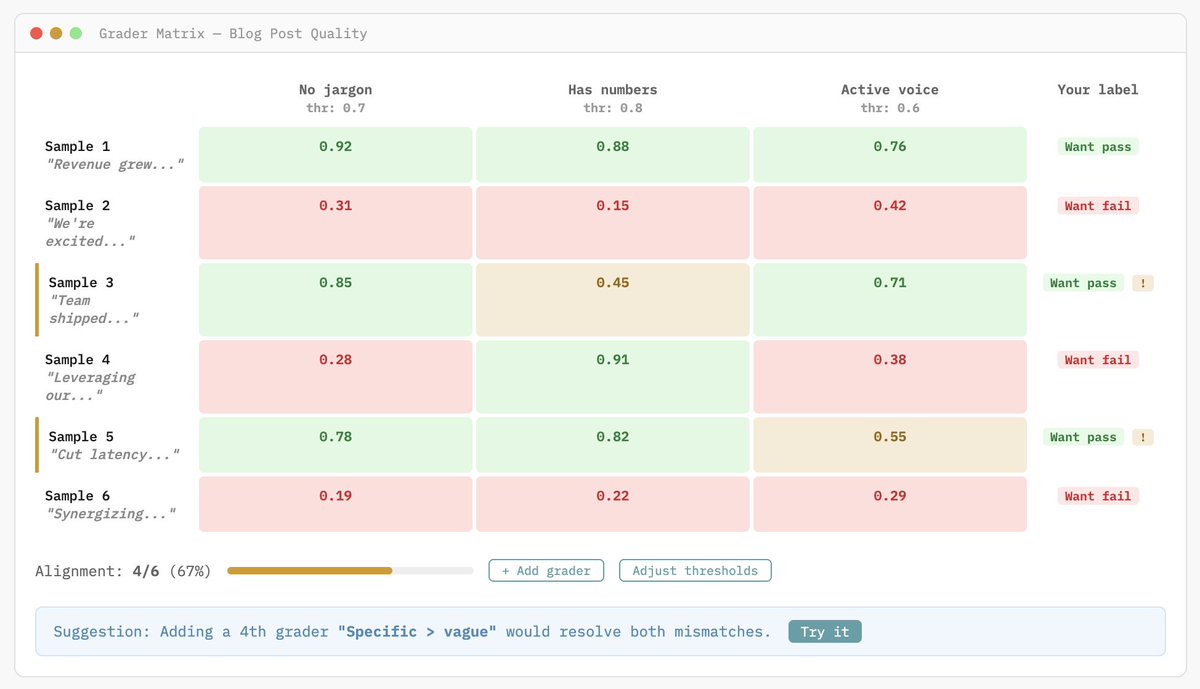Image resolution: width=1200 pixels, height=689 pixels.
Task: Select the Sample 4 "Leveraging our..." row label
Action: coord(90,377)
